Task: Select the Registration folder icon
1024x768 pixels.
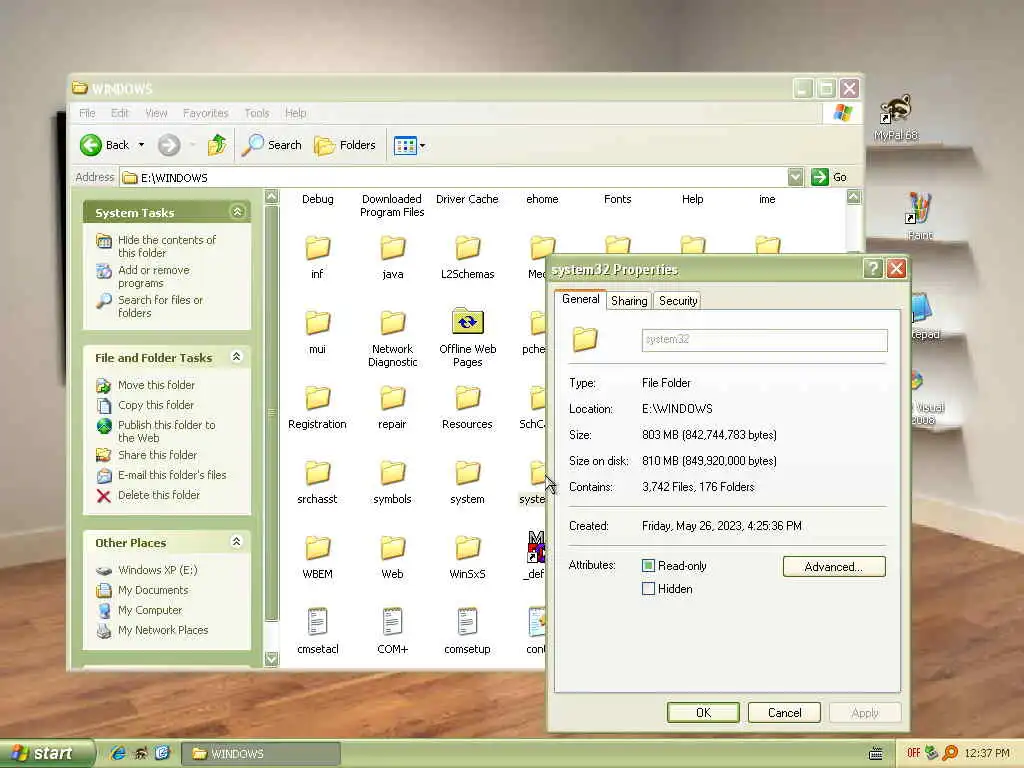Action: [317, 398]
